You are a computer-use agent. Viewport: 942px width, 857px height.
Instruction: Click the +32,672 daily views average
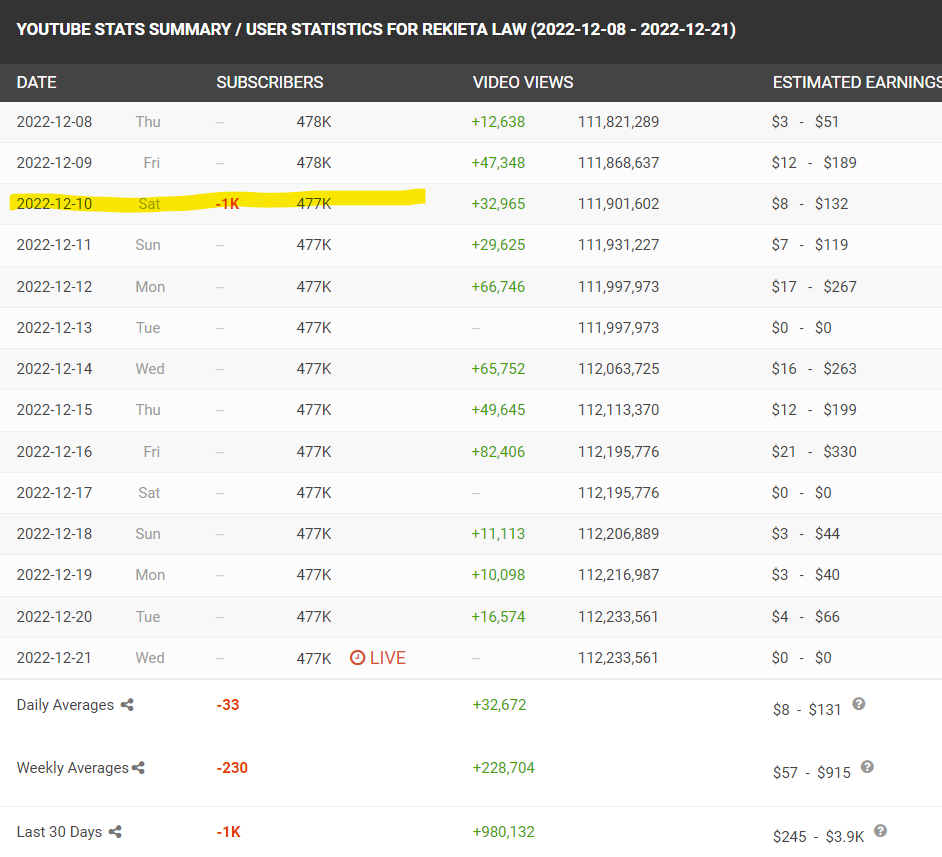(x=499, y=704)
